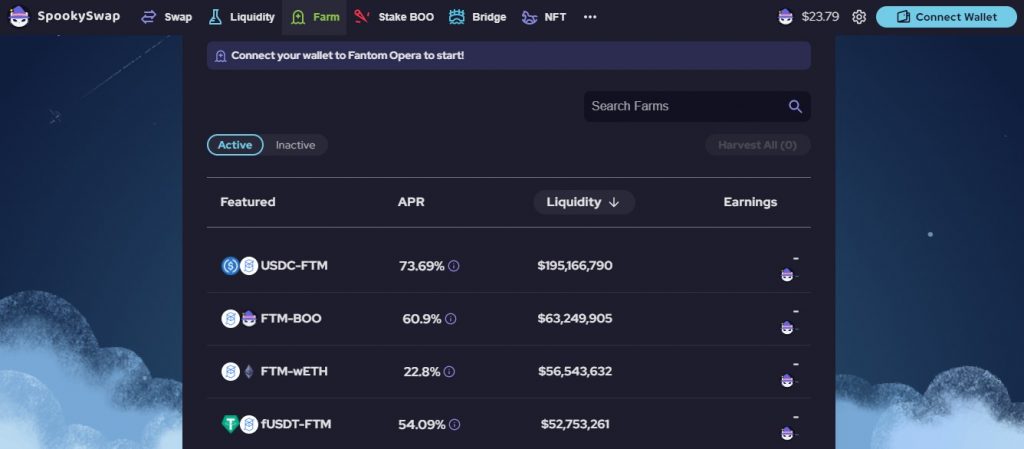Click the $63,249,905 liquidity value
This screenshot has height=449, width=1024.
575,318
